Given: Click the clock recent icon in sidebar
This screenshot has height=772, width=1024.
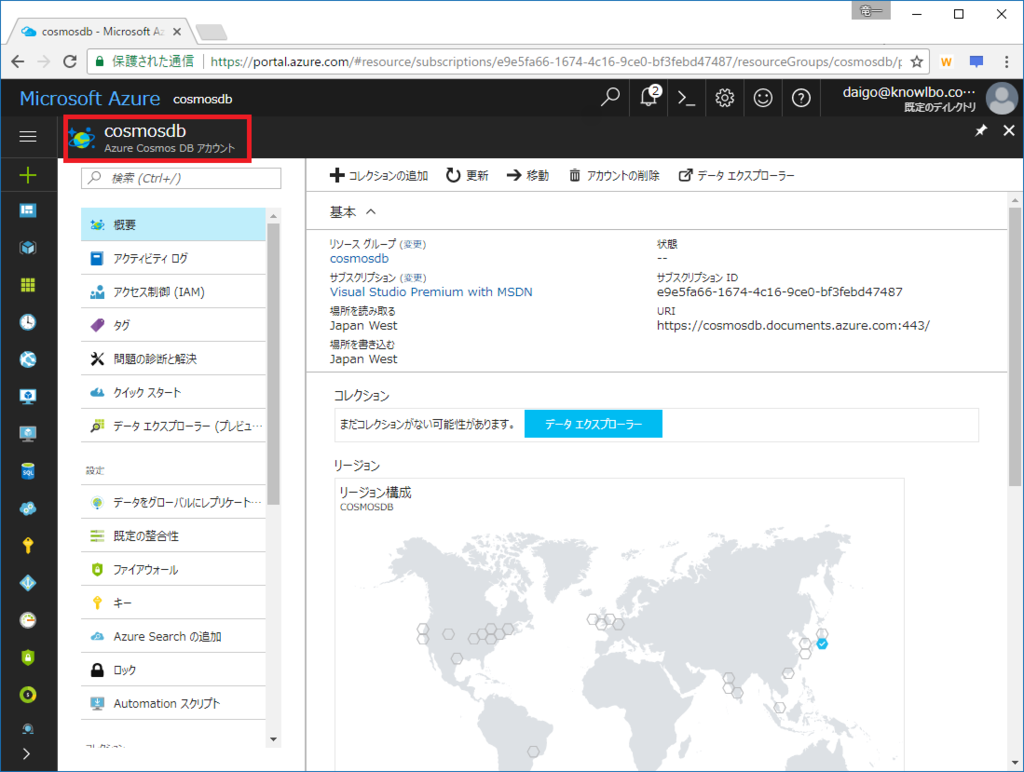Looking at the screenshot, I should [27, 322].
